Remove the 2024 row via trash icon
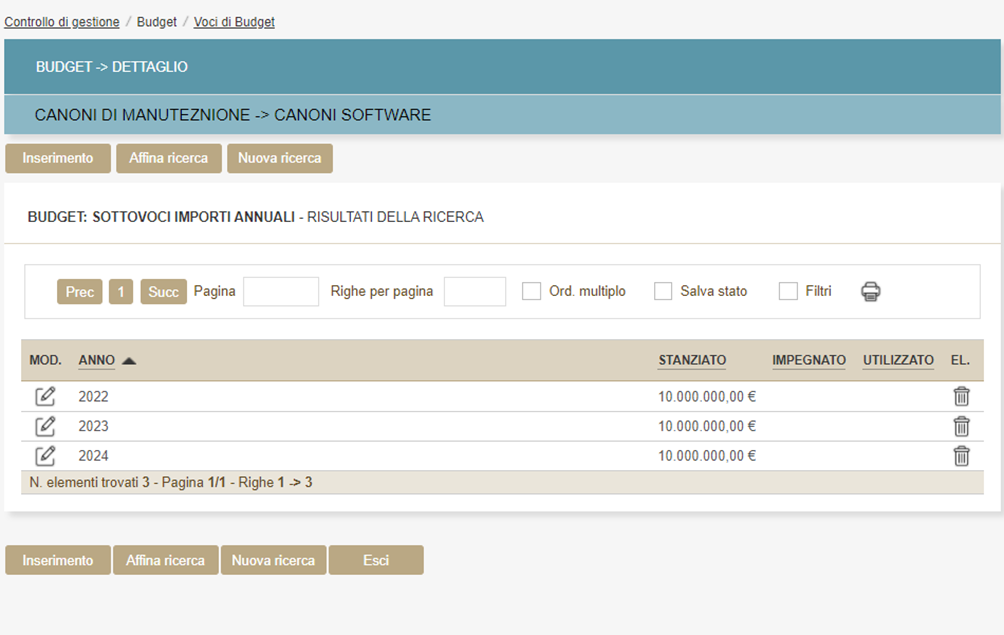The width and height of the screenshot is (1004, 635). 961,456
